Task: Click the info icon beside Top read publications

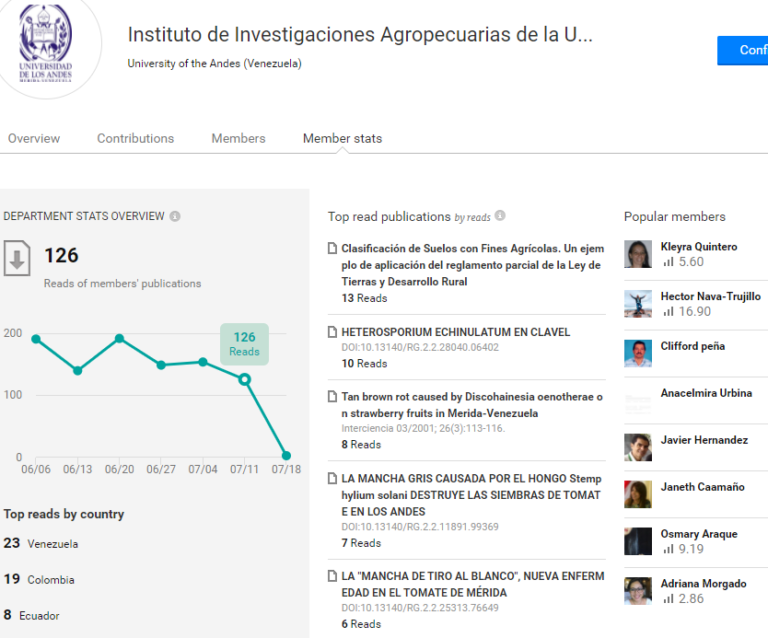Action: coord(500,215)
